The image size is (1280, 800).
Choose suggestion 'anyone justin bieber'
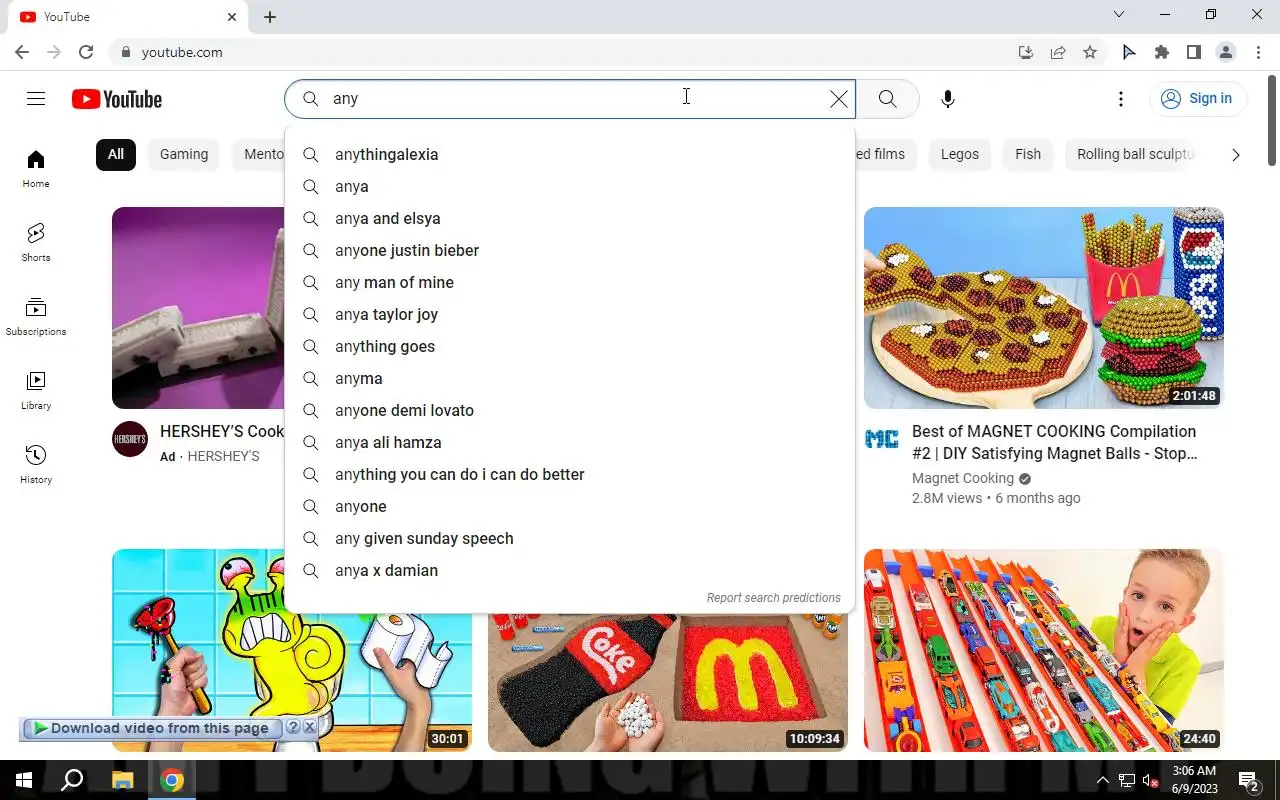click(x=570, y=250)
